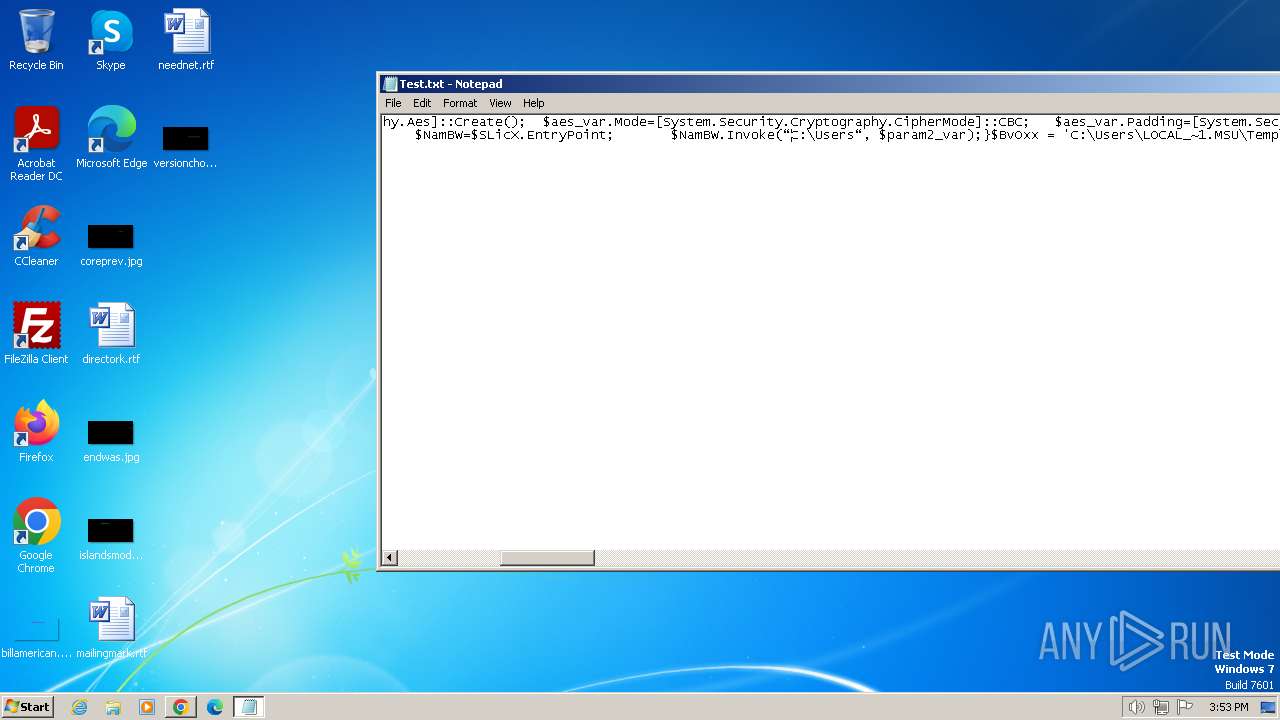Open Notepad's Format menu
The image size is (1280, 720).
click(x=460, y=103)
